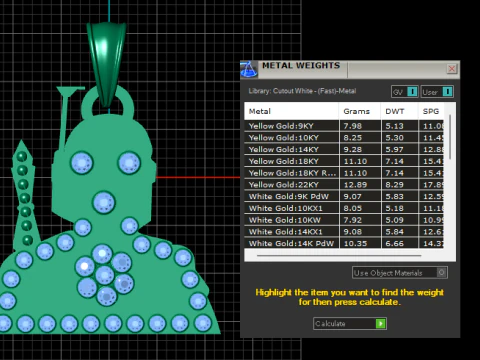Click the Library: Cutout White label
Viewport: 480px width, 360px height.
click(x=302, y=91)
